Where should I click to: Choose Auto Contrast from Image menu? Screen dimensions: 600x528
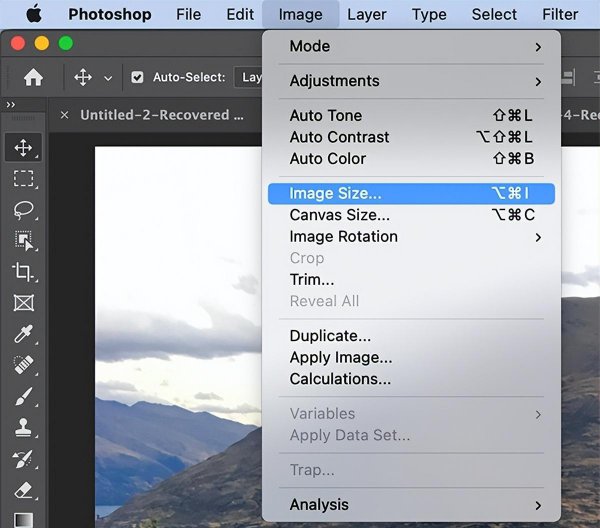click(411, 137)
